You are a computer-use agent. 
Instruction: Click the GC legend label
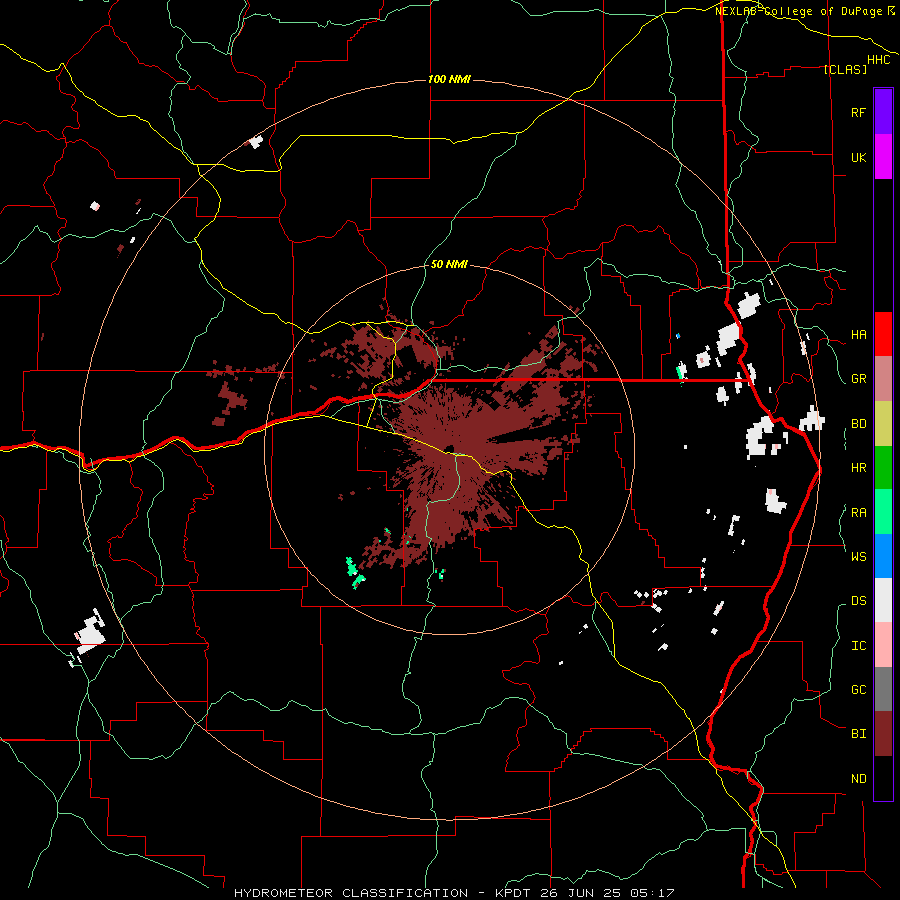point(858,690)
